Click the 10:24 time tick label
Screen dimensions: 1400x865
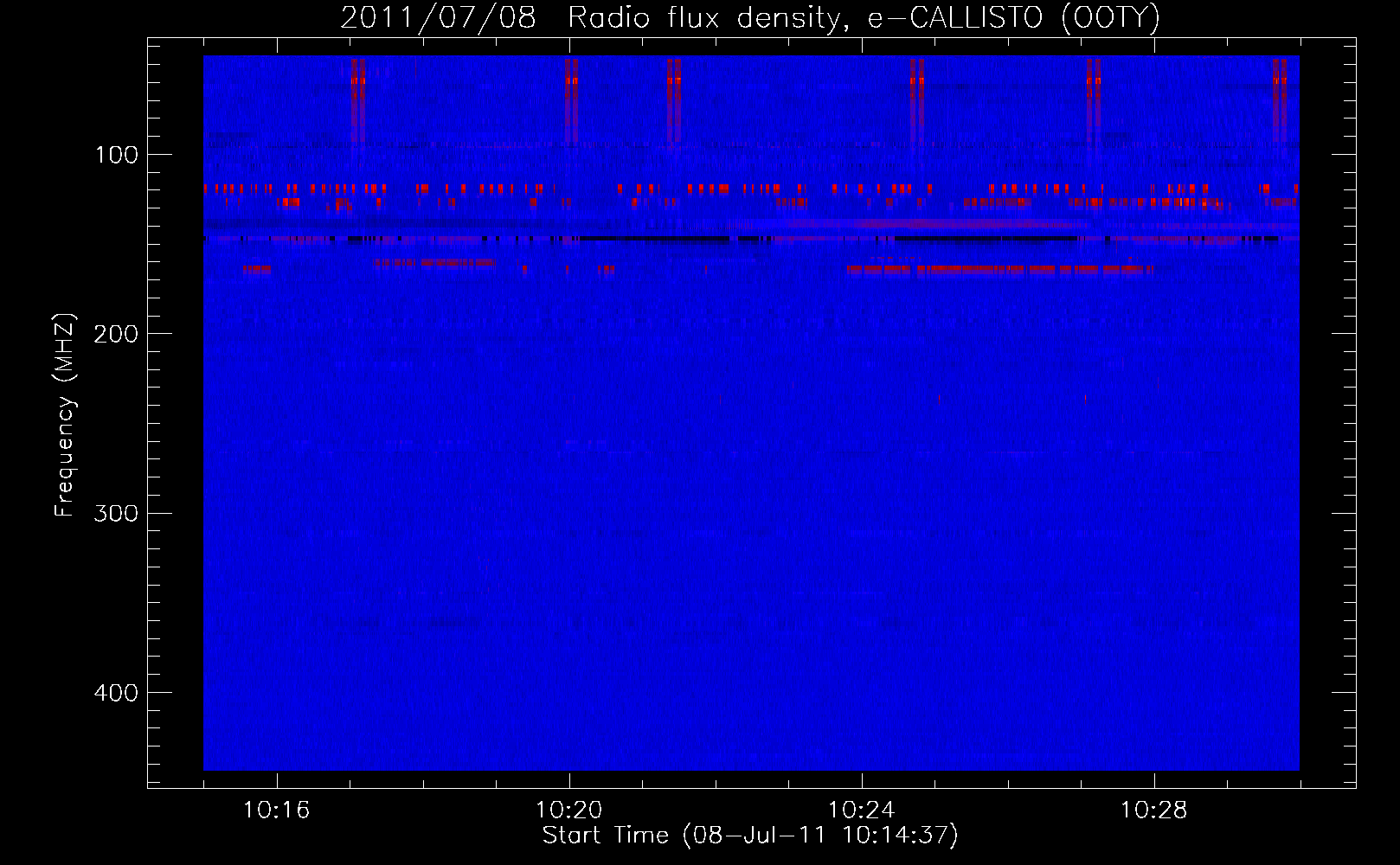[862, 811]
